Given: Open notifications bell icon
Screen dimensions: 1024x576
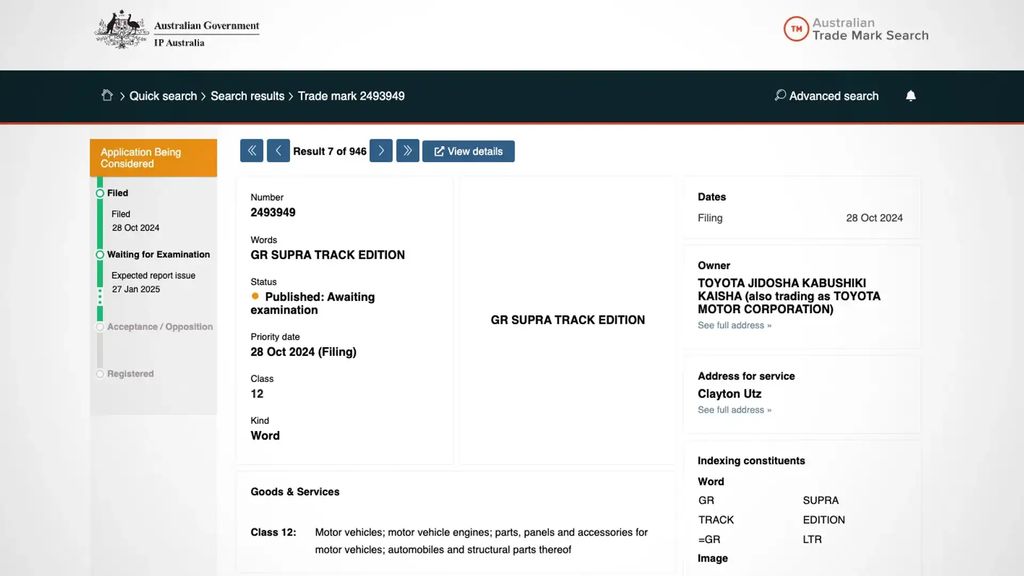Looking at the screenshot, I should 910,96.
